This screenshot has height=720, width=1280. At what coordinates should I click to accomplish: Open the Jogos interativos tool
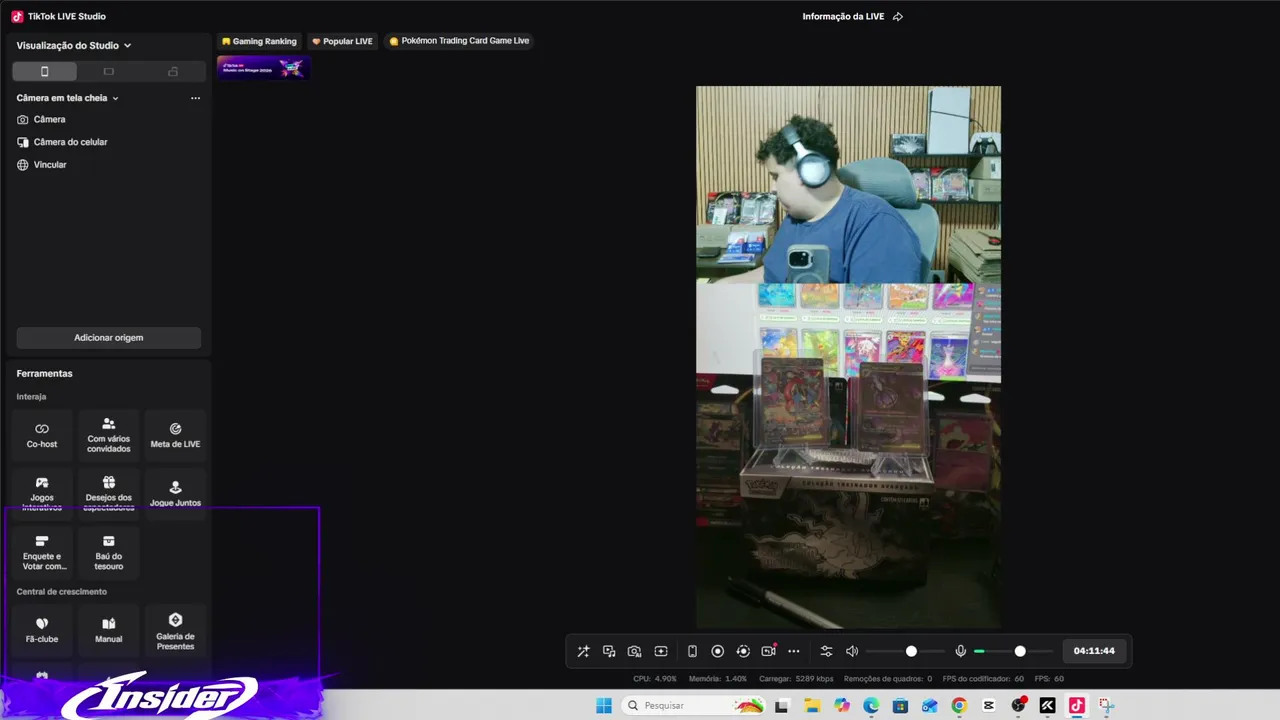(42, 493)
